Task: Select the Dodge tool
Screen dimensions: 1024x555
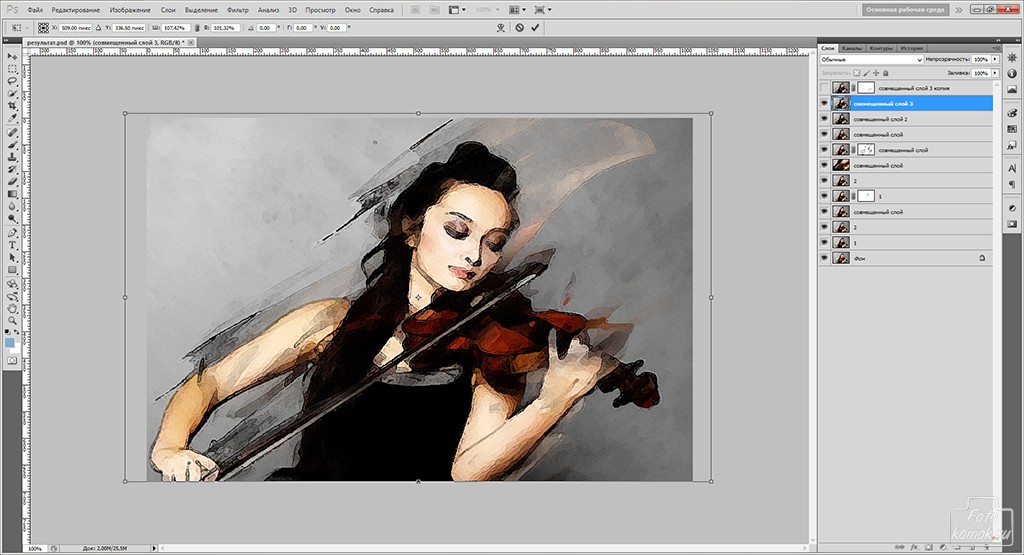Action: click(x=12, y=219)
